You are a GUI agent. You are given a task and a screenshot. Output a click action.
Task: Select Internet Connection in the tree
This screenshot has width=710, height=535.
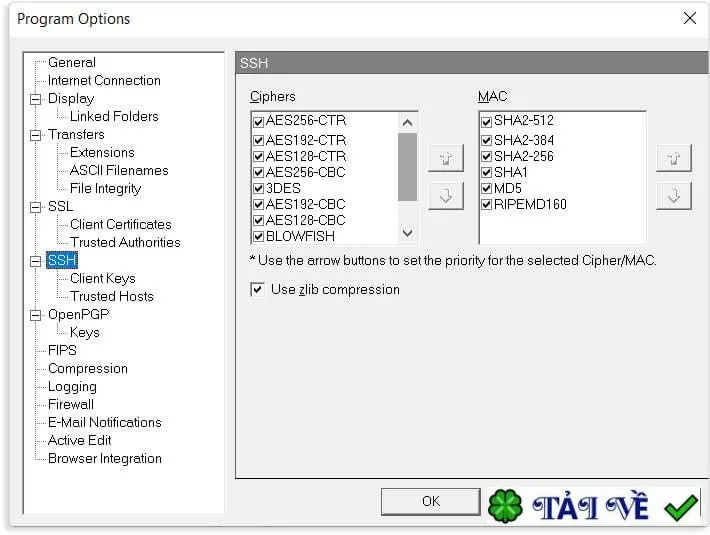(x=104, y=81)
